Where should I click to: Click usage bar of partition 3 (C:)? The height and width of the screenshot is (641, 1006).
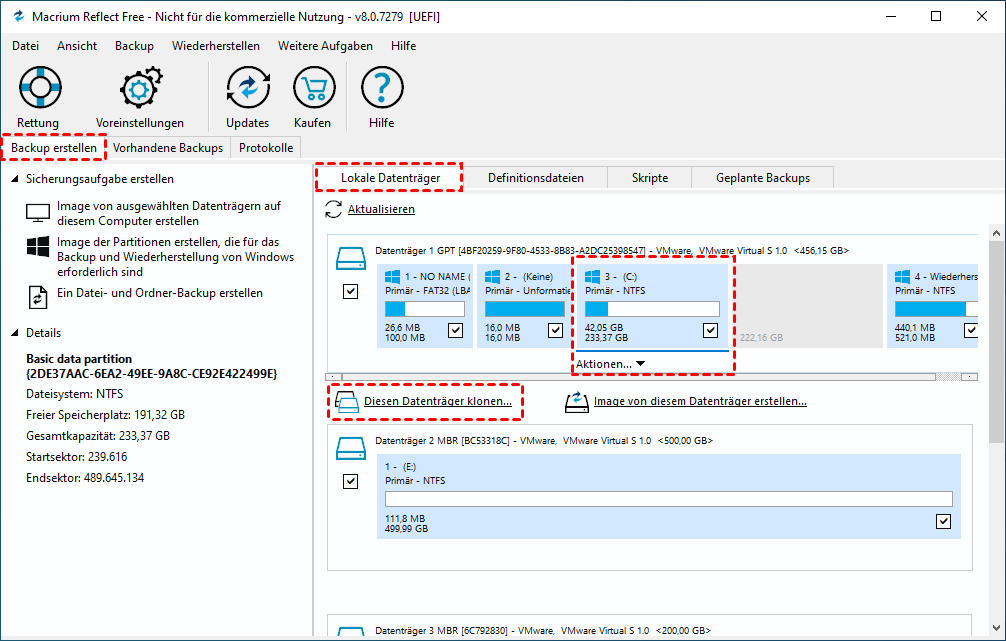tap(652, 309)
